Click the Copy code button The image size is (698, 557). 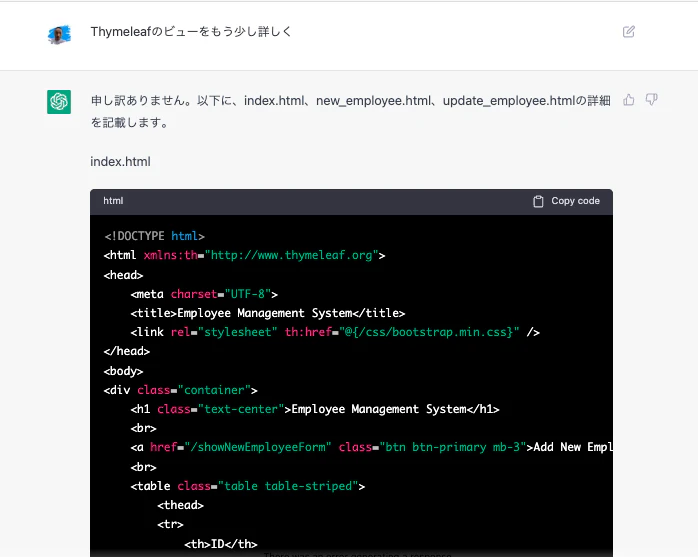click(566, 201)
